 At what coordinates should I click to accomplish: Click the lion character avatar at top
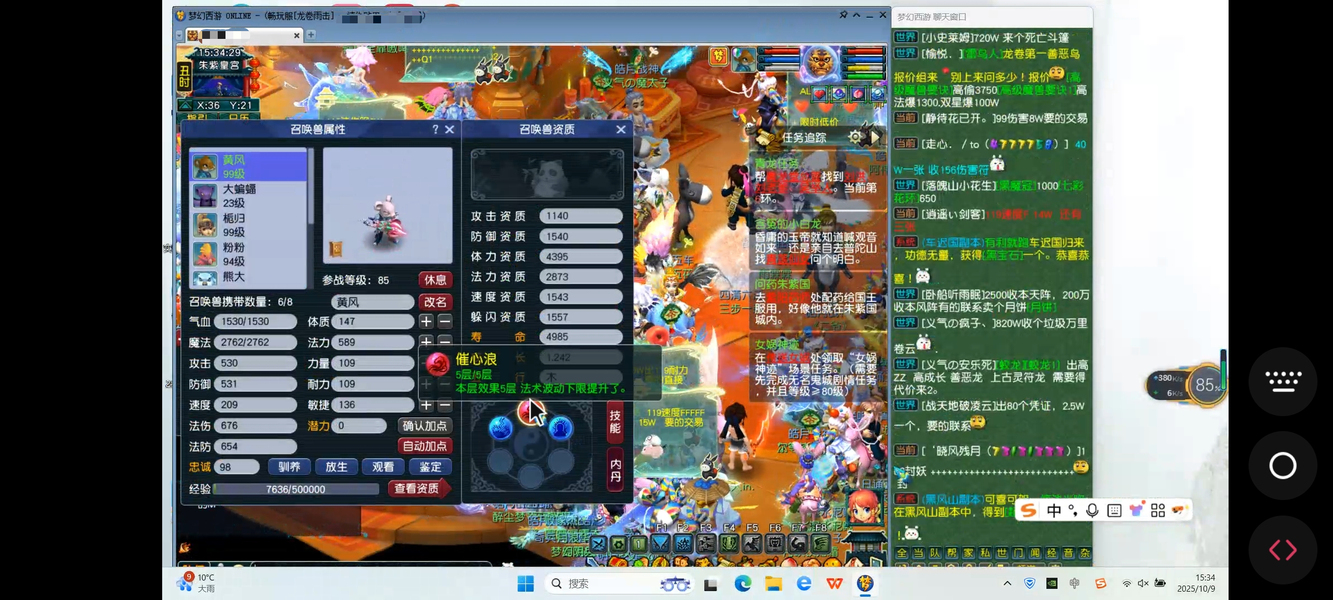821,64
